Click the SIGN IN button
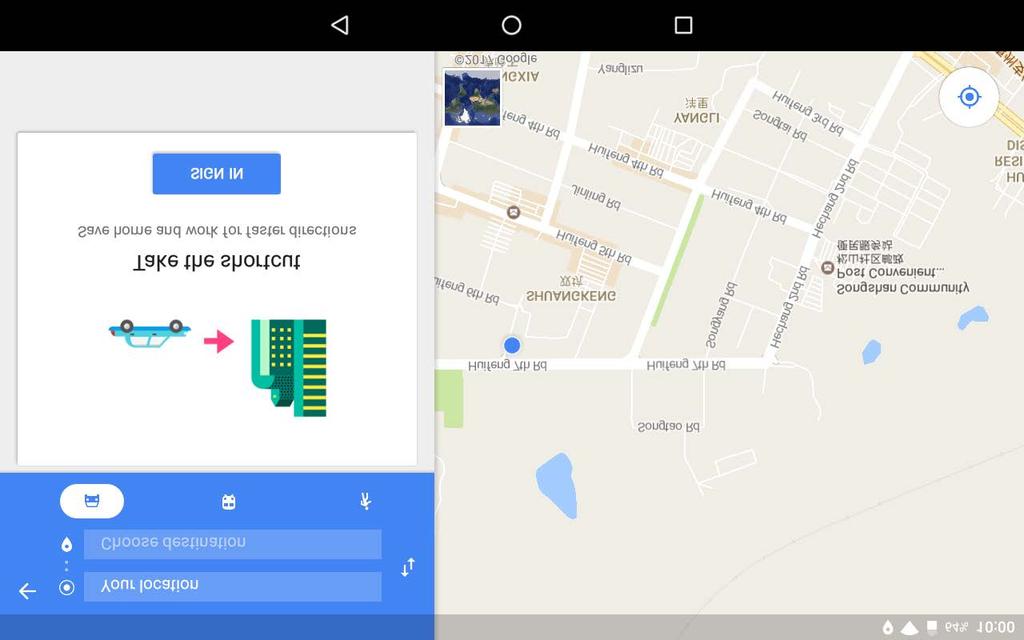 [x=216, y=174]
